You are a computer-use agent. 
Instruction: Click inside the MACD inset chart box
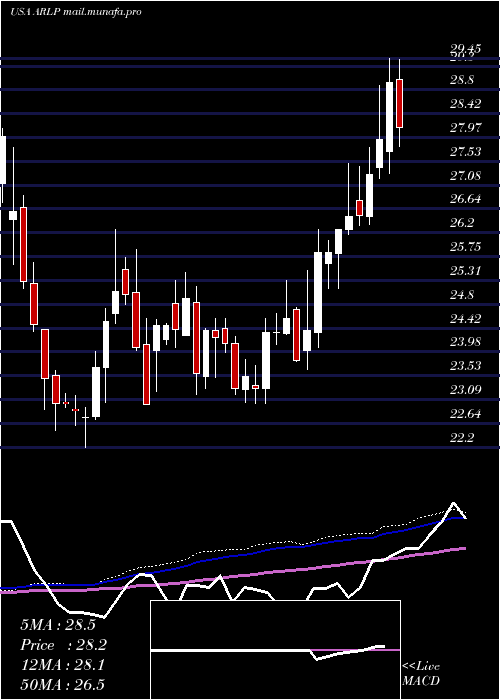275,650
